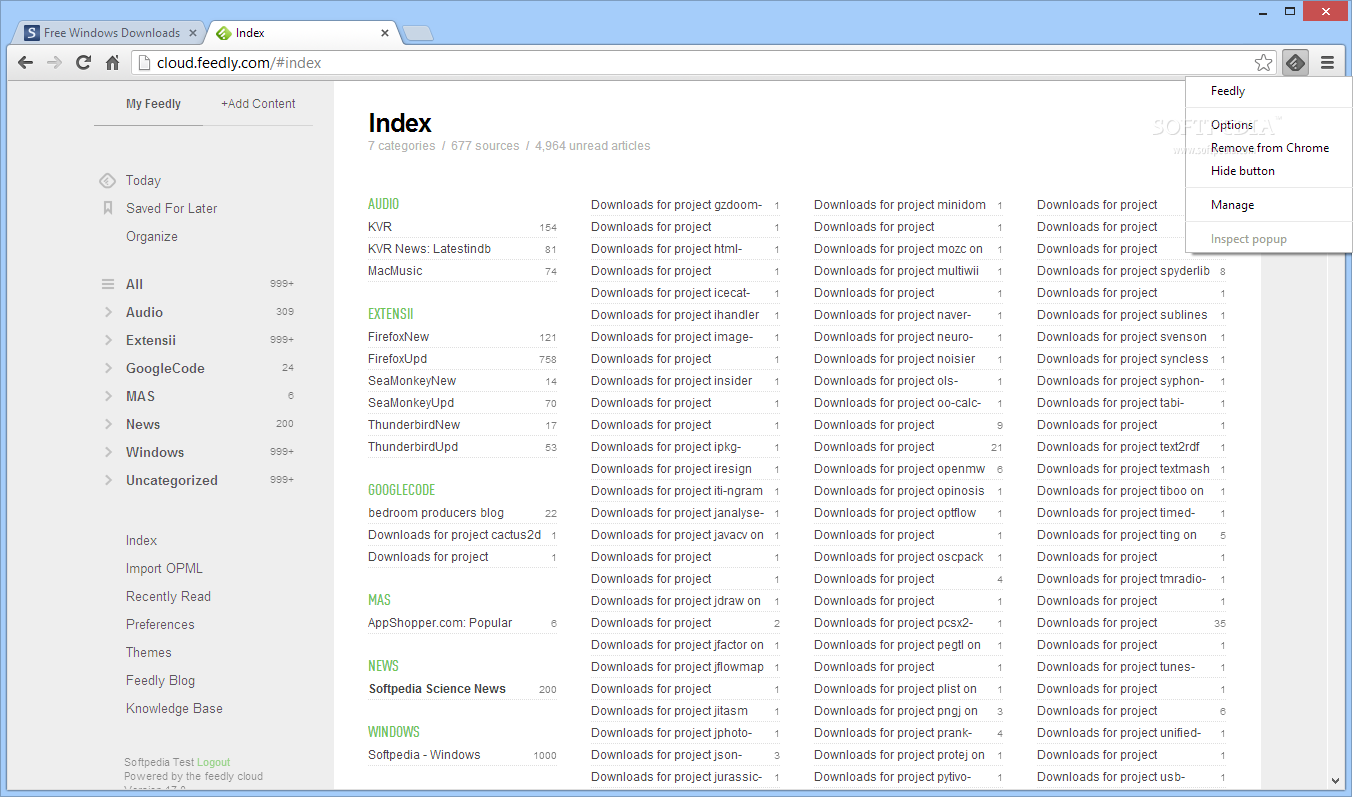Close the Free Windows Downloads tab

tap(194, 33)
